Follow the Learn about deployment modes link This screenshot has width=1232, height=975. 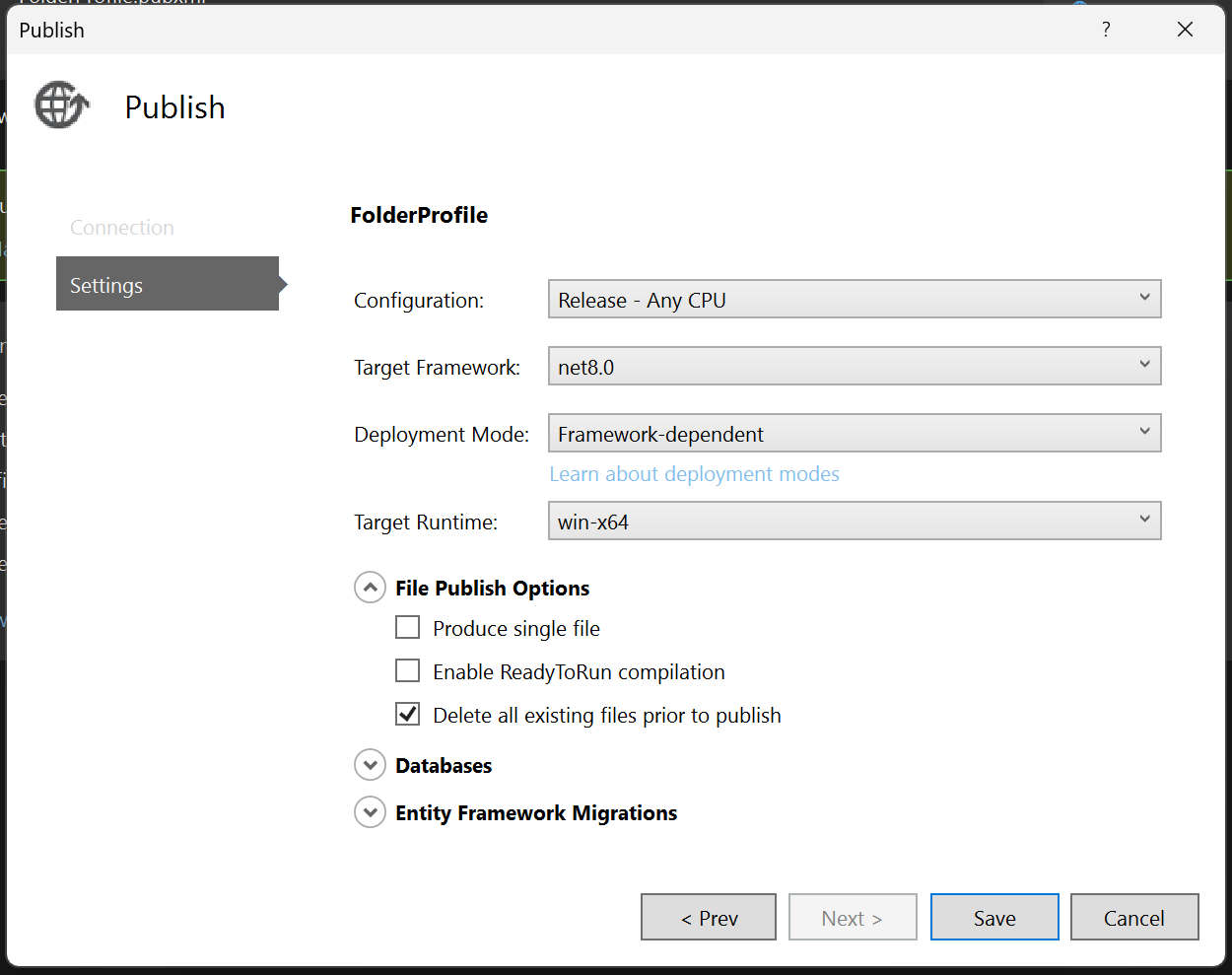694,474
